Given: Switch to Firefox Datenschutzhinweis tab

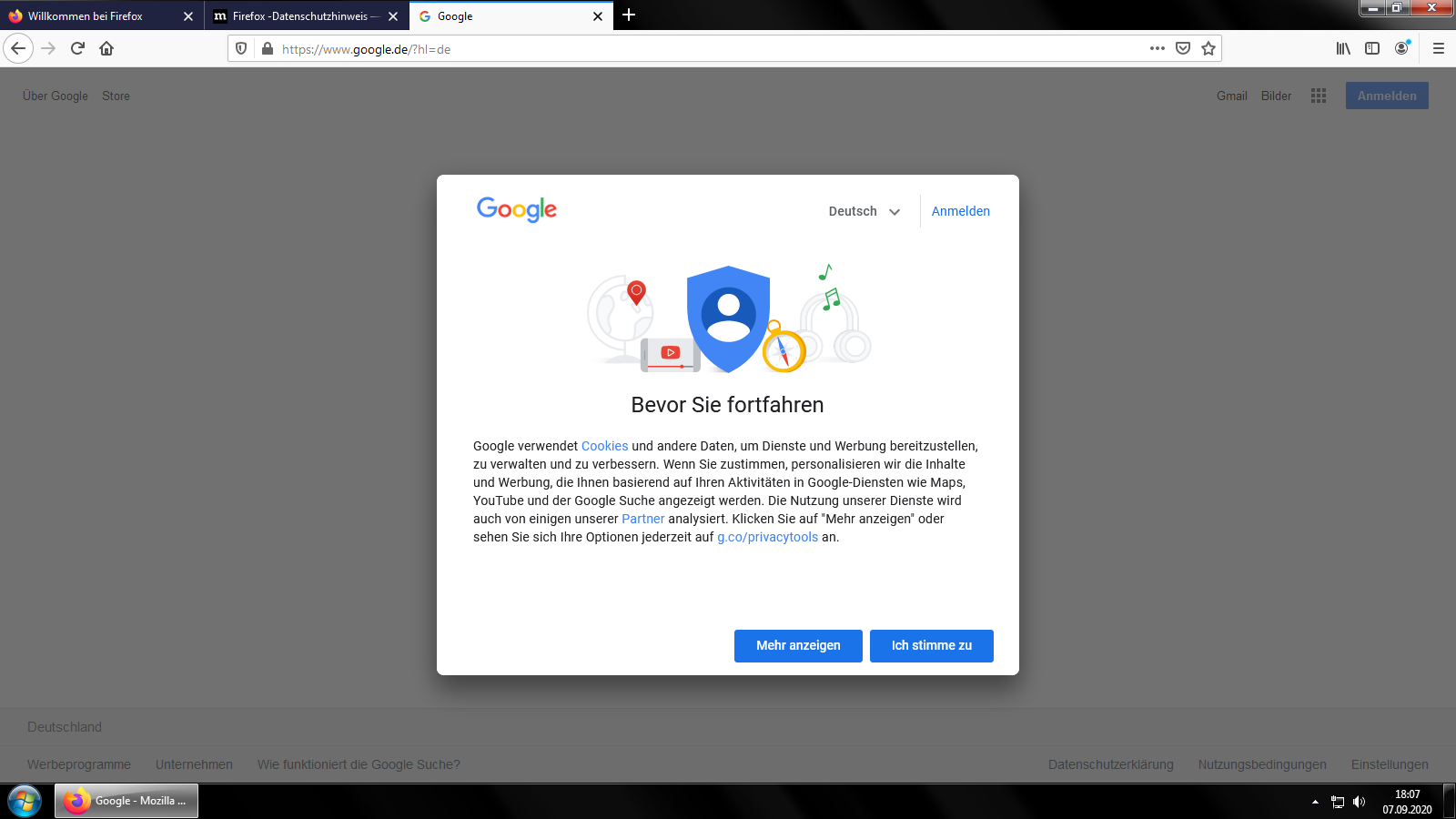Looking at the screenshot, I should click(300, 16).
